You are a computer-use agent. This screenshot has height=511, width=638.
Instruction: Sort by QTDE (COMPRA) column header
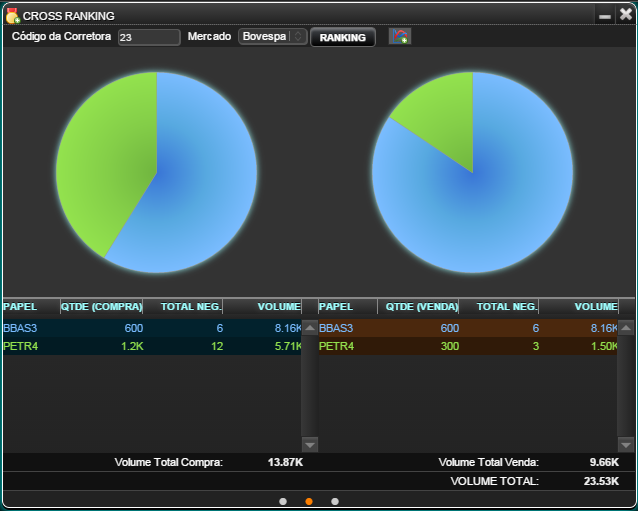pyautogui.click(x=102, y=306)
